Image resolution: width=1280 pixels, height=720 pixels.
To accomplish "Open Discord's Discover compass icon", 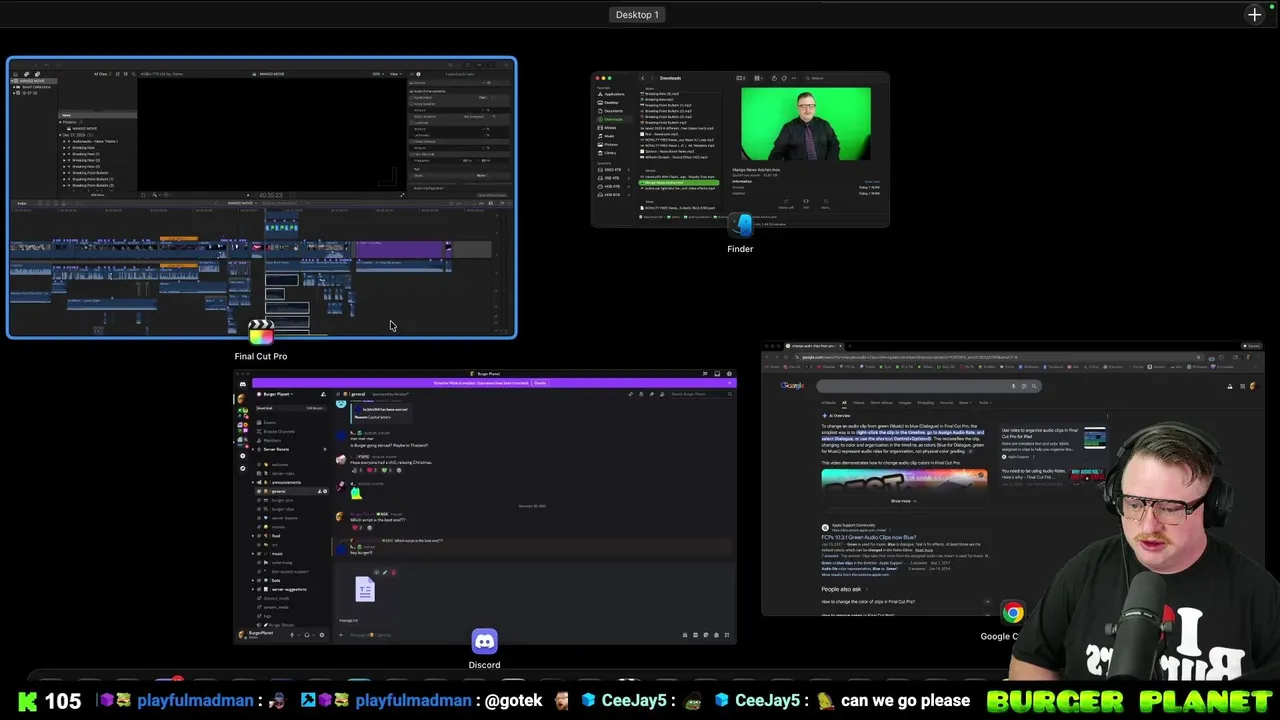I will click(x=243, y=468).
